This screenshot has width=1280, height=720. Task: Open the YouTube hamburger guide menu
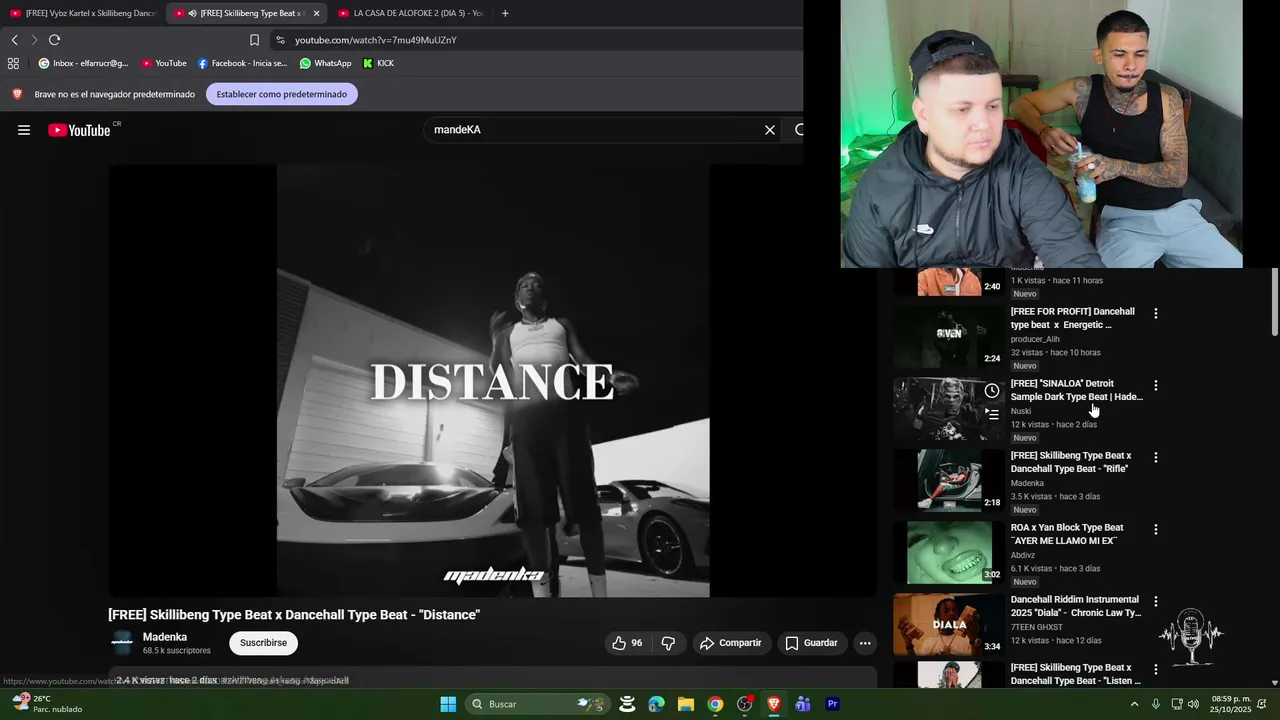click(x=24, y=130)
